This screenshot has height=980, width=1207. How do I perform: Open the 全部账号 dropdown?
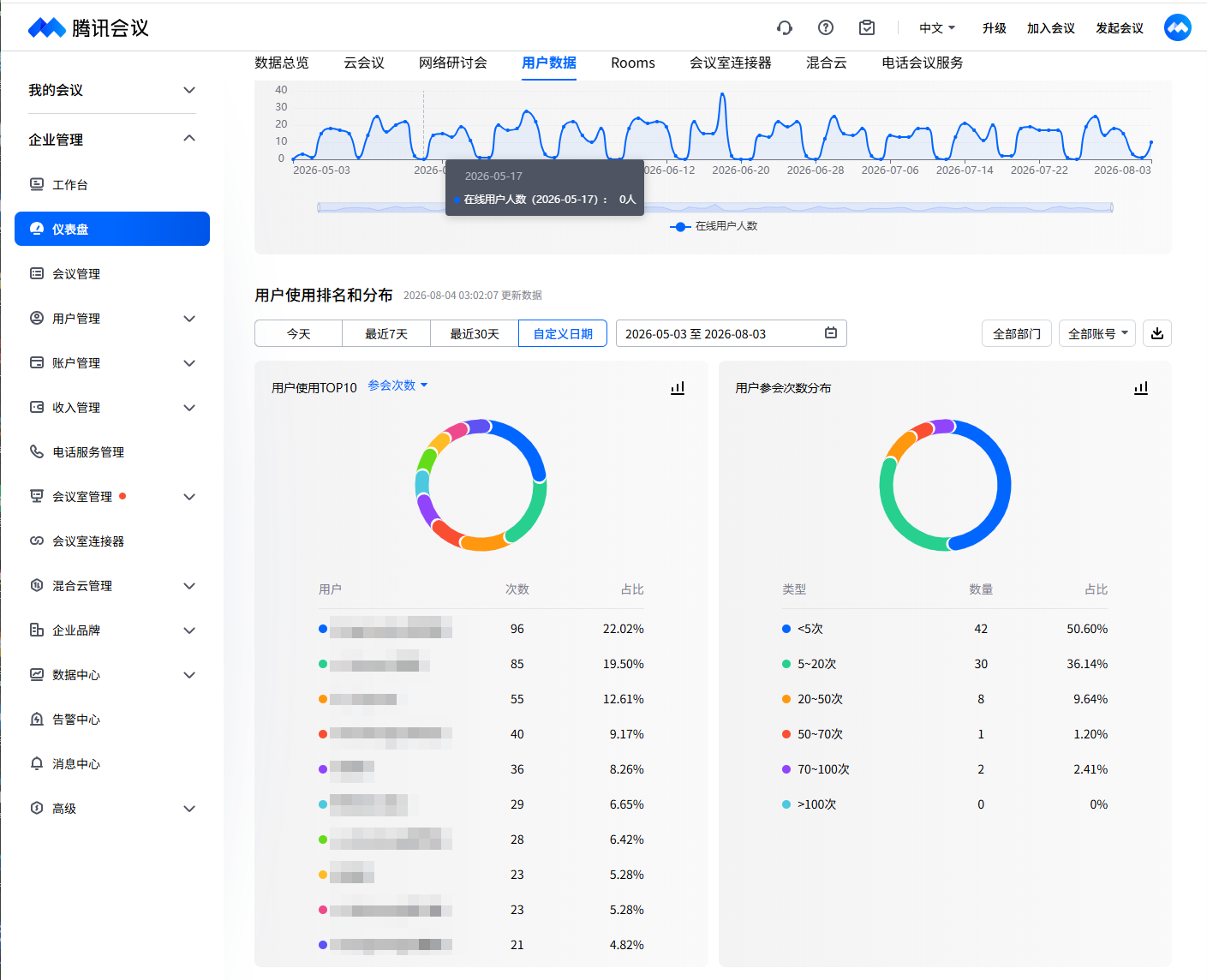point(1097,333)
